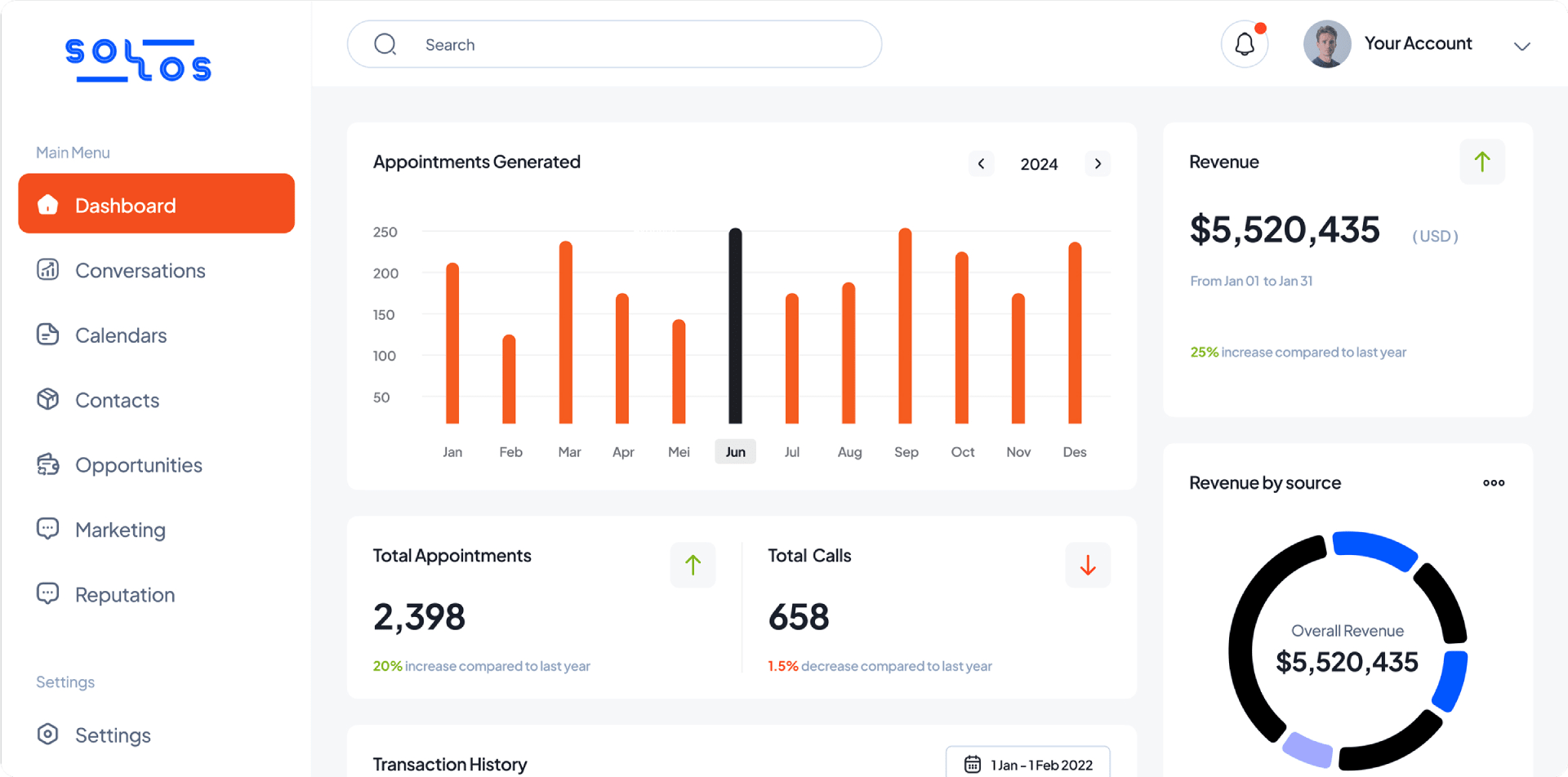This screenshot has width=1568, height=777.
Task: Select Opportunities in the sidebar
Action: pyautogui.click(x=139, y=464)
